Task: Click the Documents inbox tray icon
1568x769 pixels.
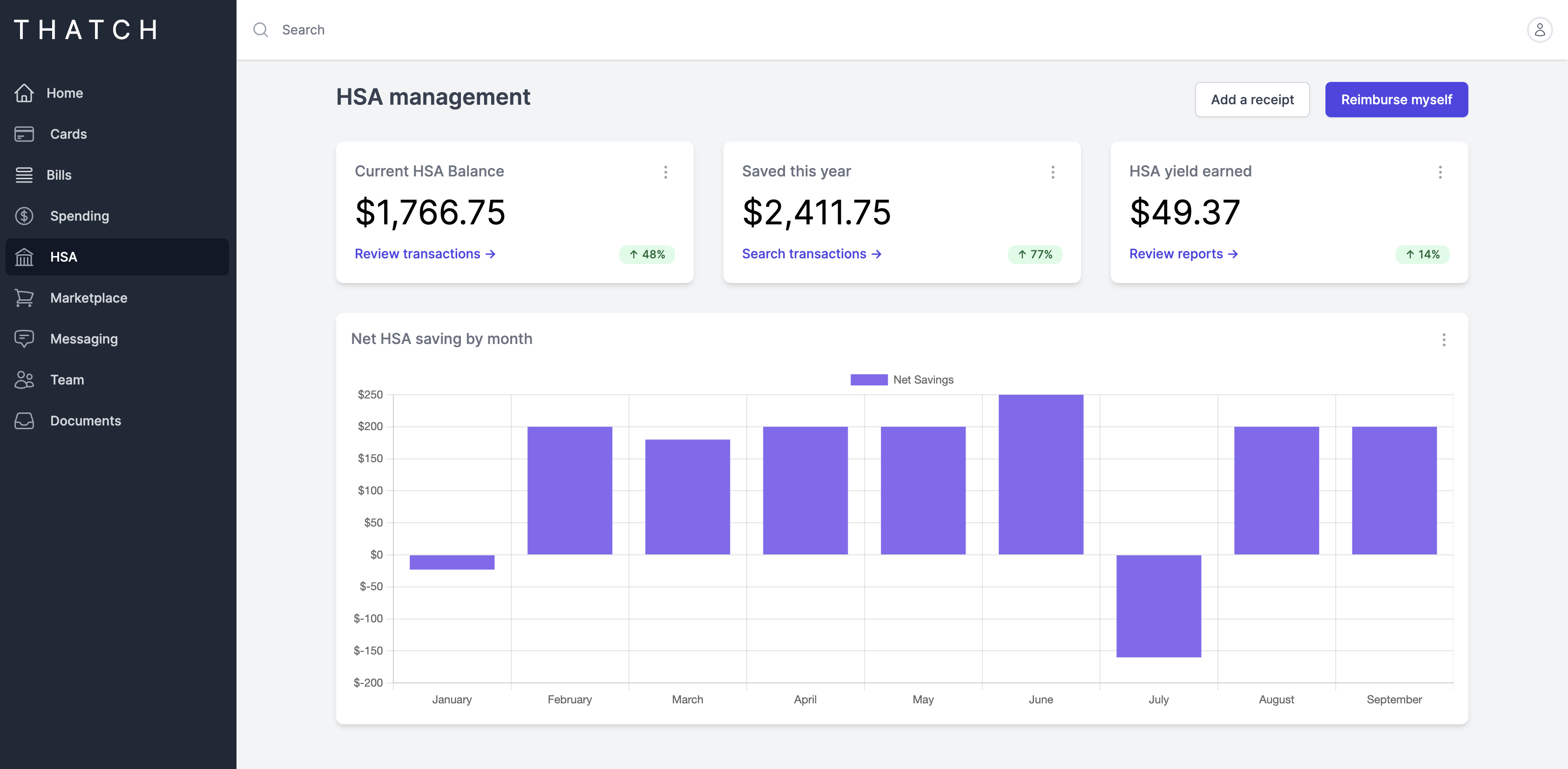Action: coord(24,421)
